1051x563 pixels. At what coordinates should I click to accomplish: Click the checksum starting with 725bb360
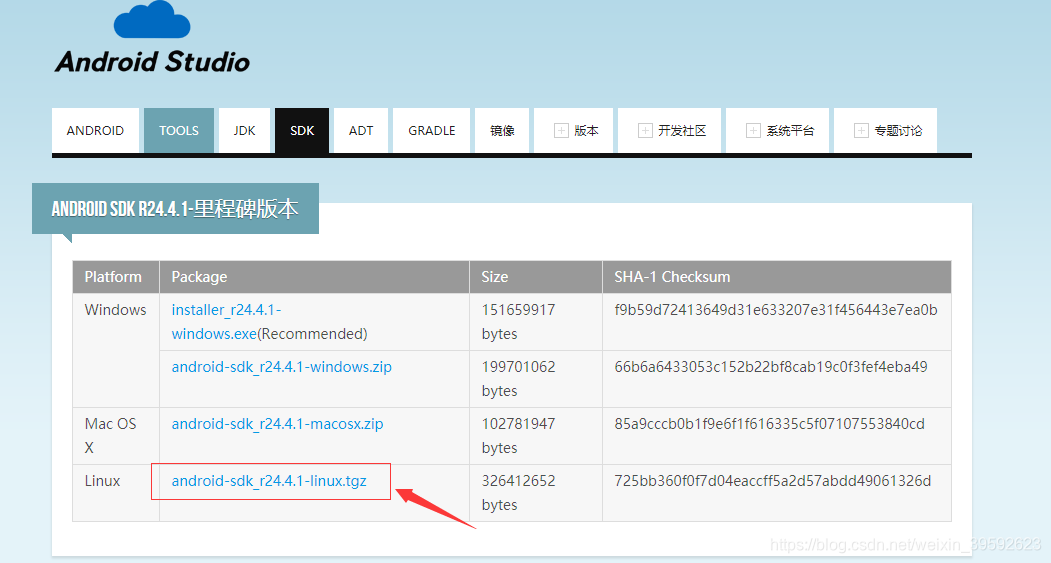coord(773,481)
